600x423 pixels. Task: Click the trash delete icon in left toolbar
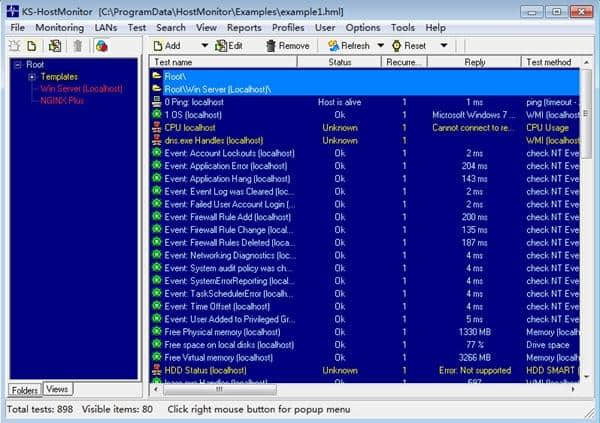(78, 46)
